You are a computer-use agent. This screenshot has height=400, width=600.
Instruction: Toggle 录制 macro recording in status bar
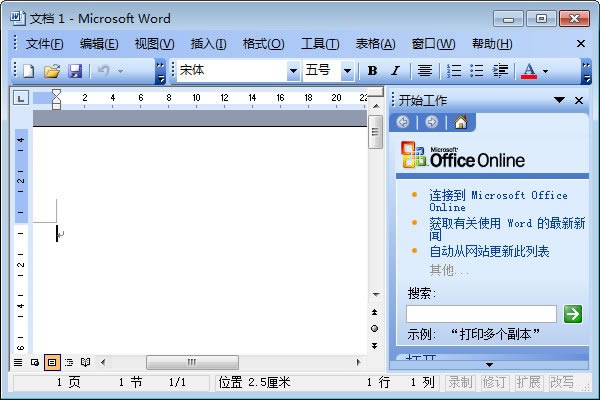click(460, 382)
